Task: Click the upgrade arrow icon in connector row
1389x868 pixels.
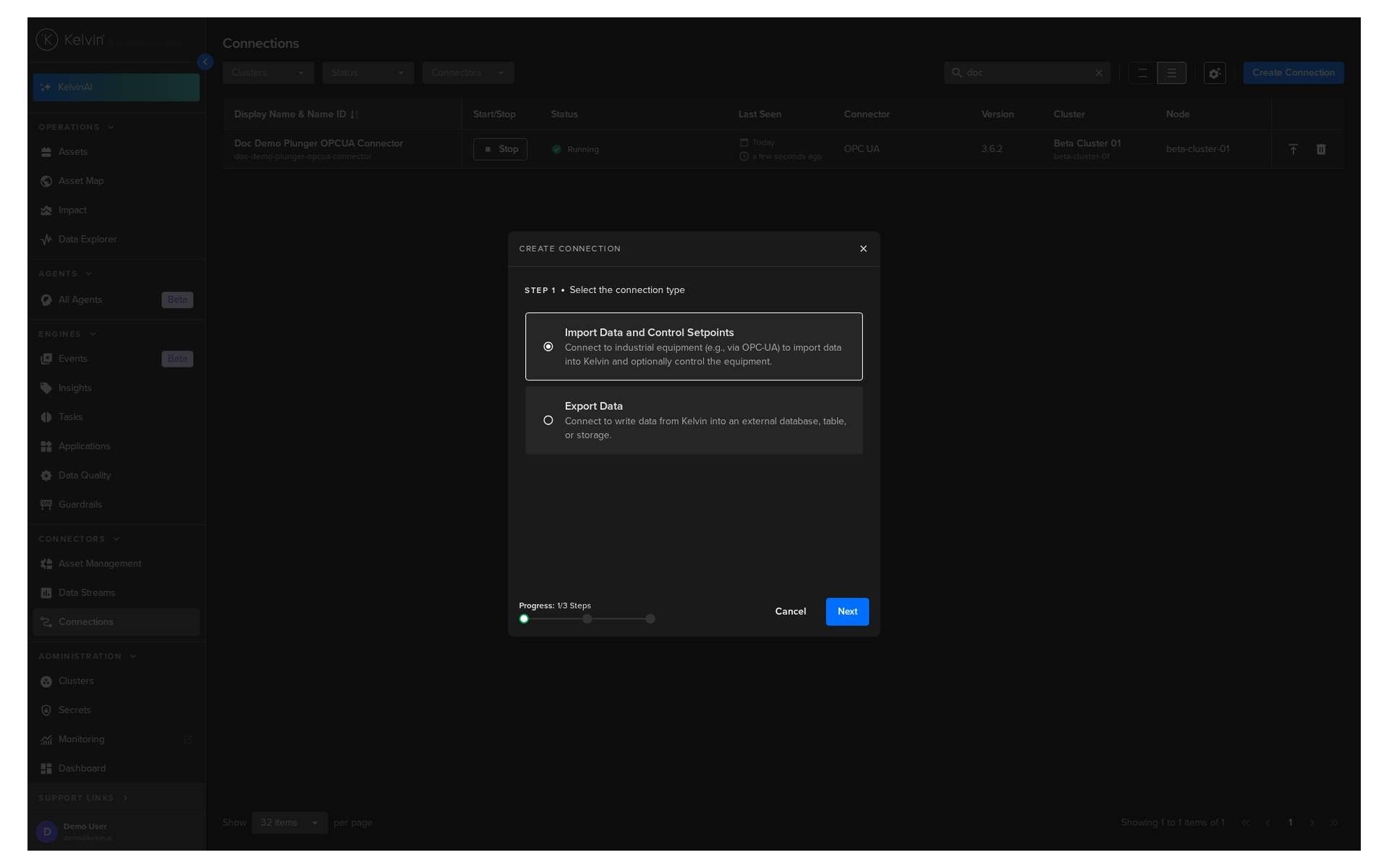Action: [1293, 149]
